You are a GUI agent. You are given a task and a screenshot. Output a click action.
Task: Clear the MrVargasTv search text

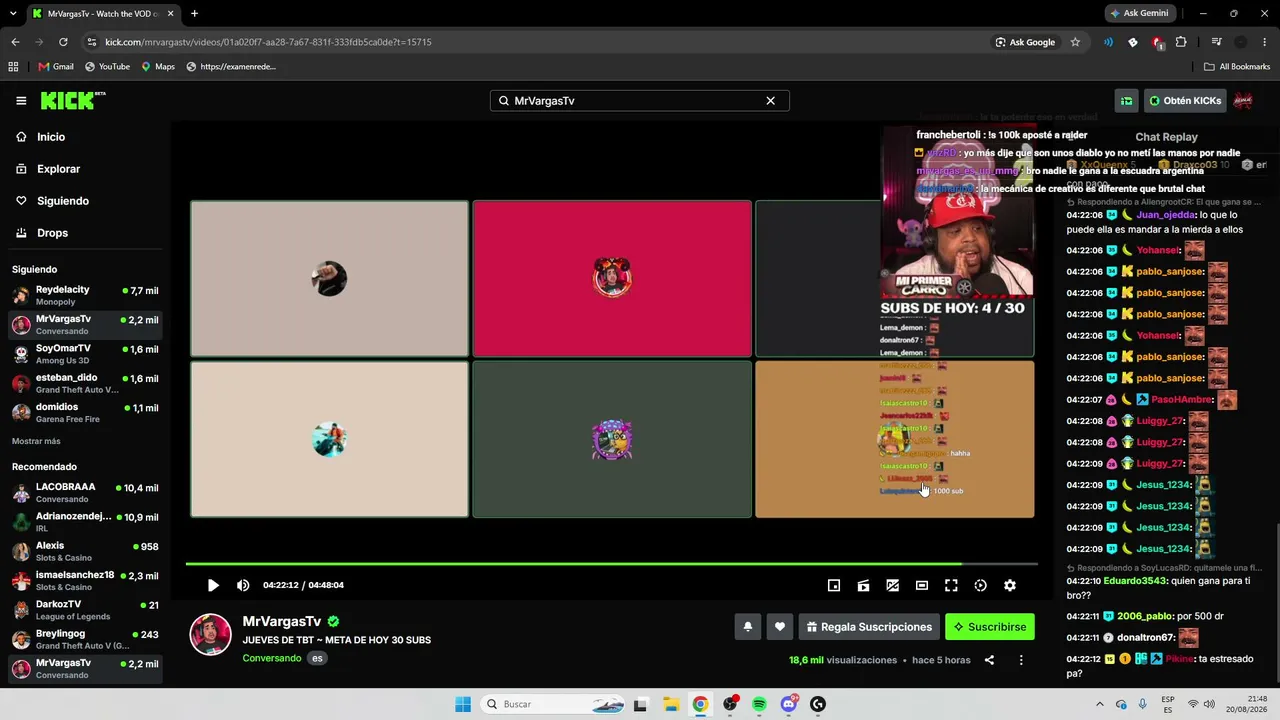[x=770, y=100]
